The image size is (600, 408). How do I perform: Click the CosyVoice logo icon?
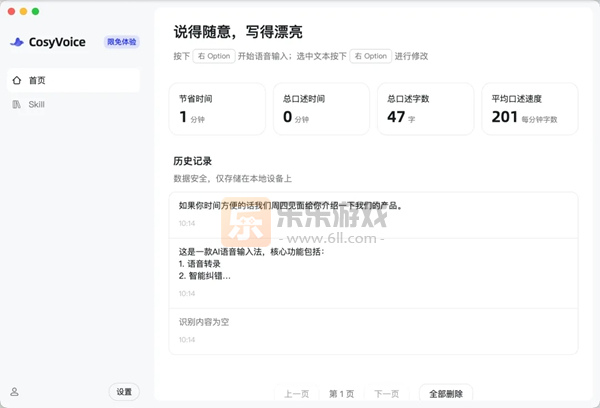pos(17,42)
